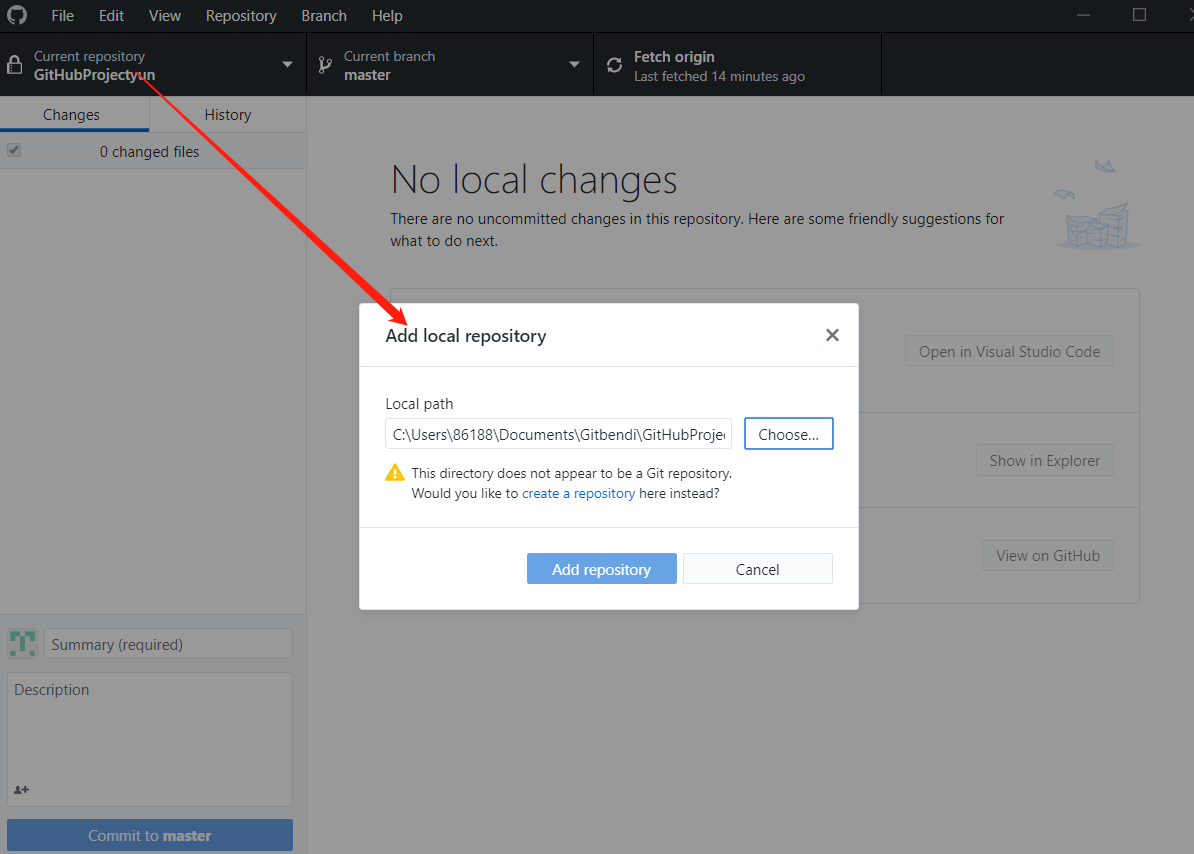Click the 0 changed files label

(x=149, y=151)
